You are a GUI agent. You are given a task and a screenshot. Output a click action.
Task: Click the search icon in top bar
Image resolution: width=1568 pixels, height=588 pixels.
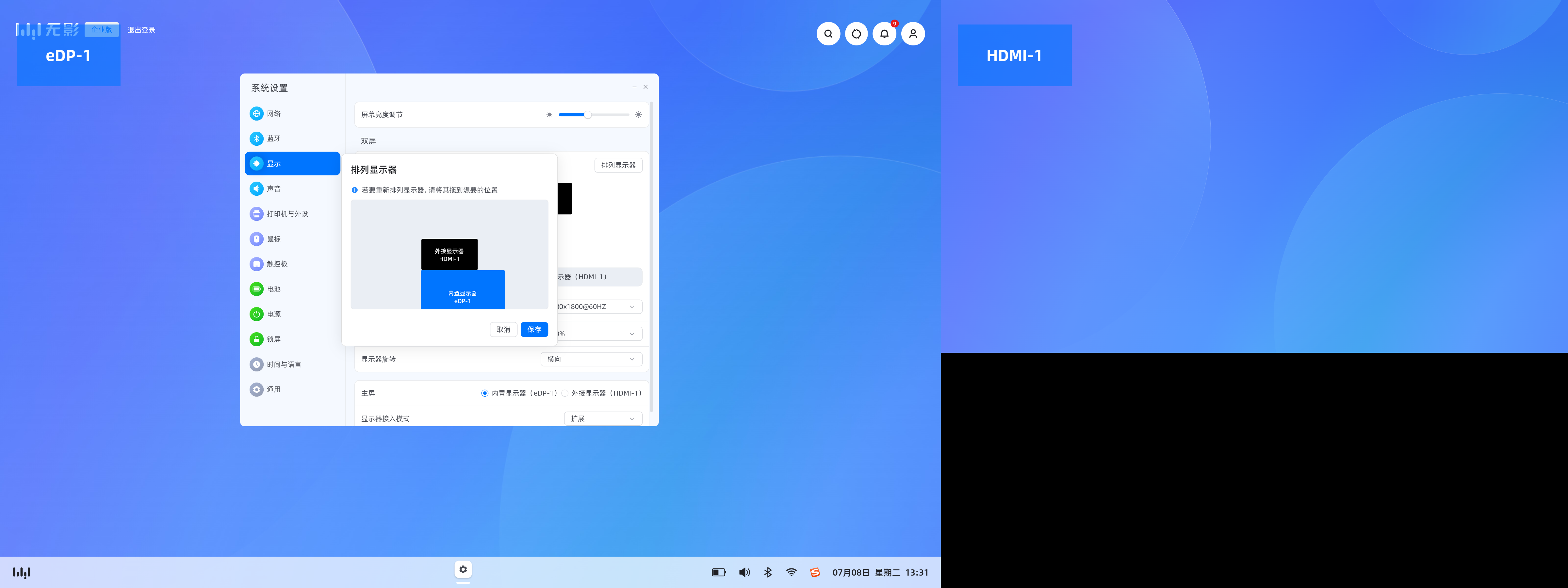click(x=828, y=34)
